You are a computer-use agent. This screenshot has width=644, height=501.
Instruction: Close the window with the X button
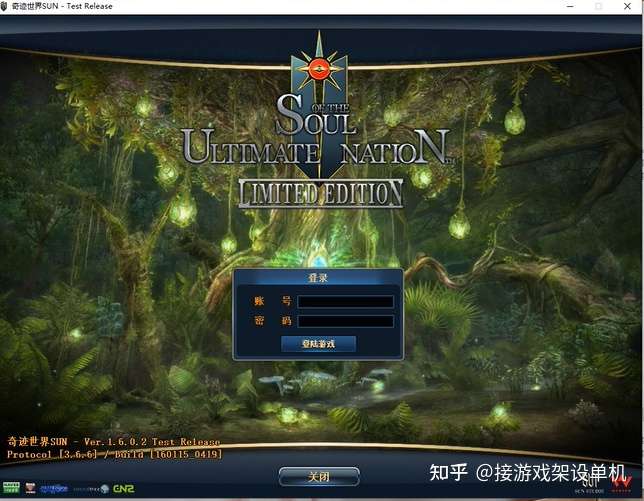[x=628, y=6]
